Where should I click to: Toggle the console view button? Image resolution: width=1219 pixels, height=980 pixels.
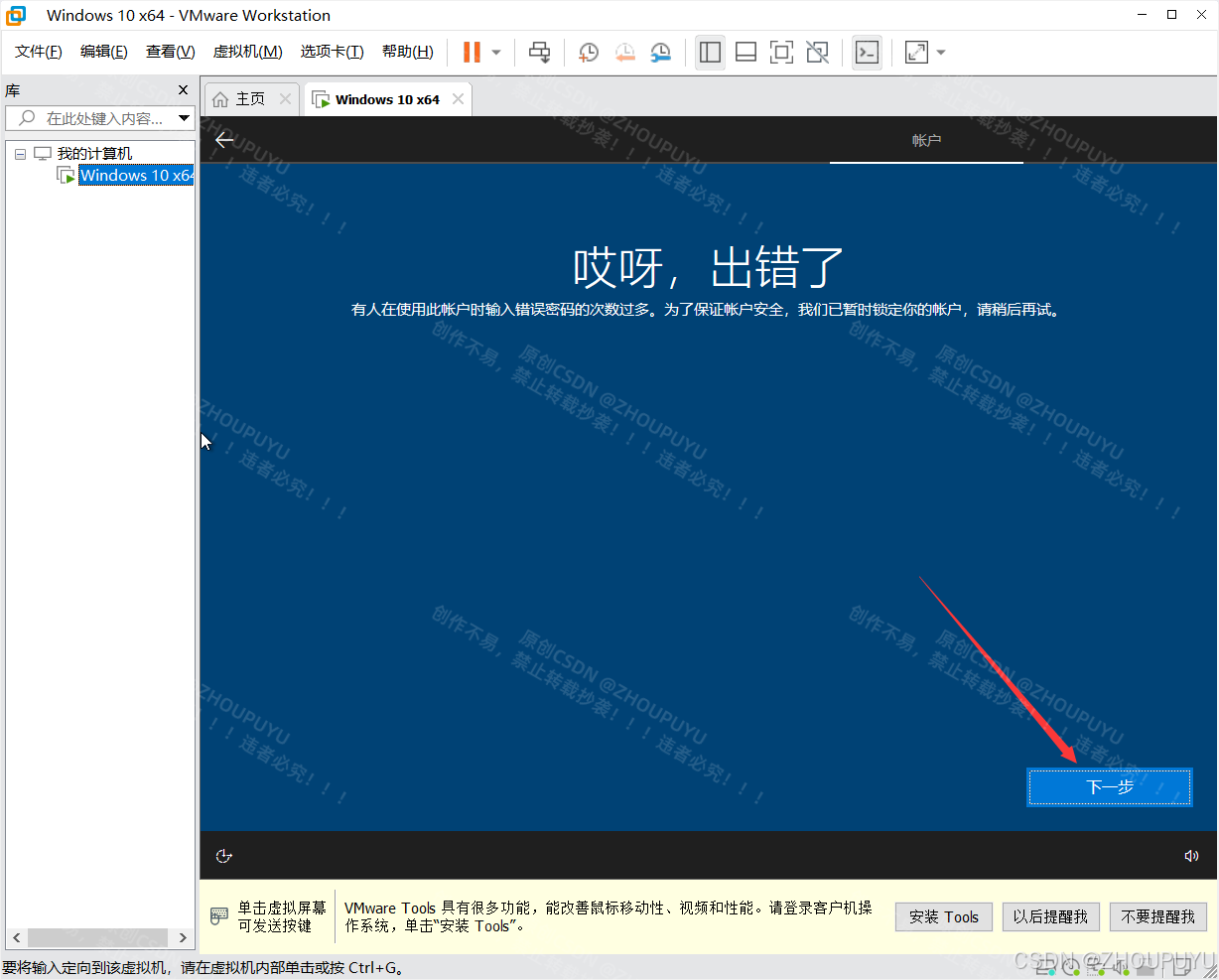click(867, 53)
